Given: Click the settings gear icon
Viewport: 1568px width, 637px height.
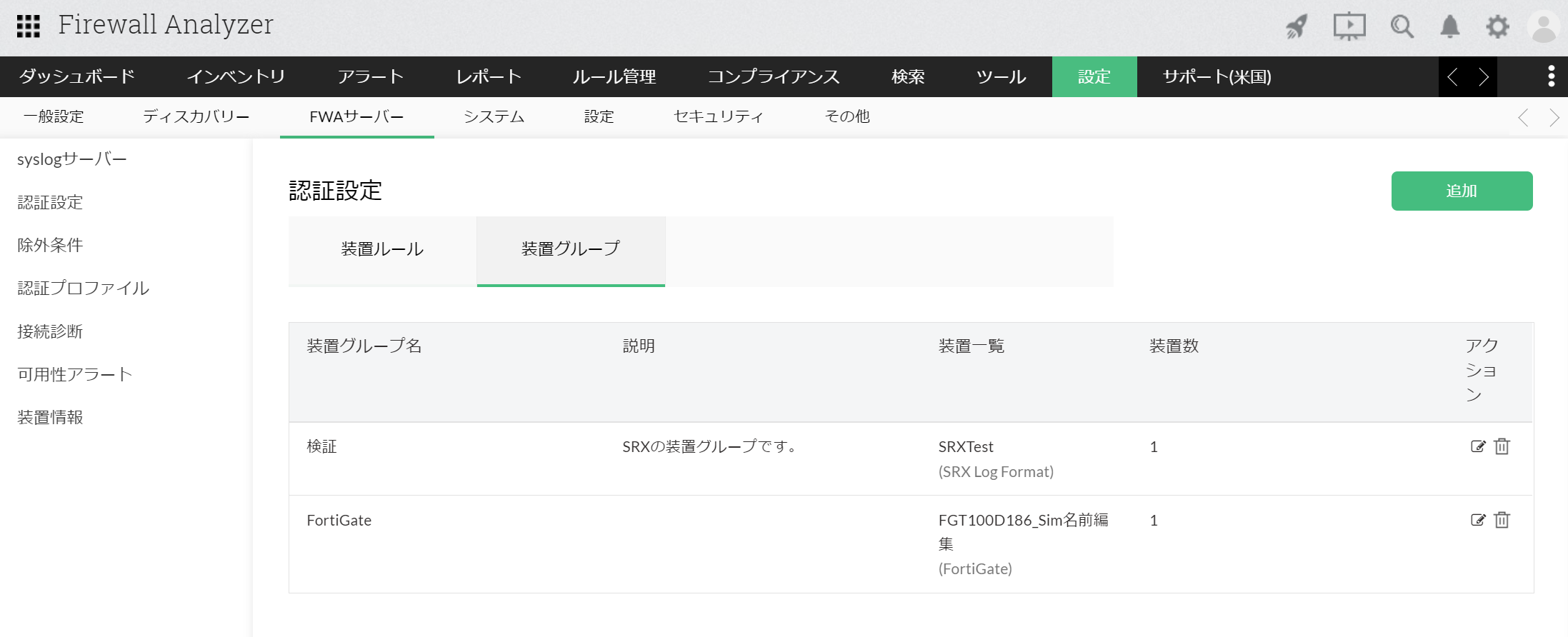Looking at the screenshot, I should click(1497, 27).
